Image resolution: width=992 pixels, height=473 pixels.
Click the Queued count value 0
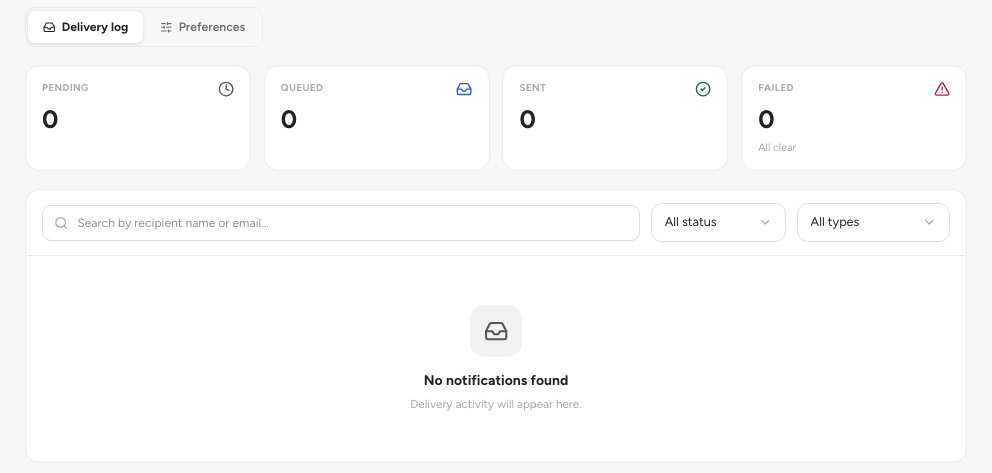click(x=288, y=119)
